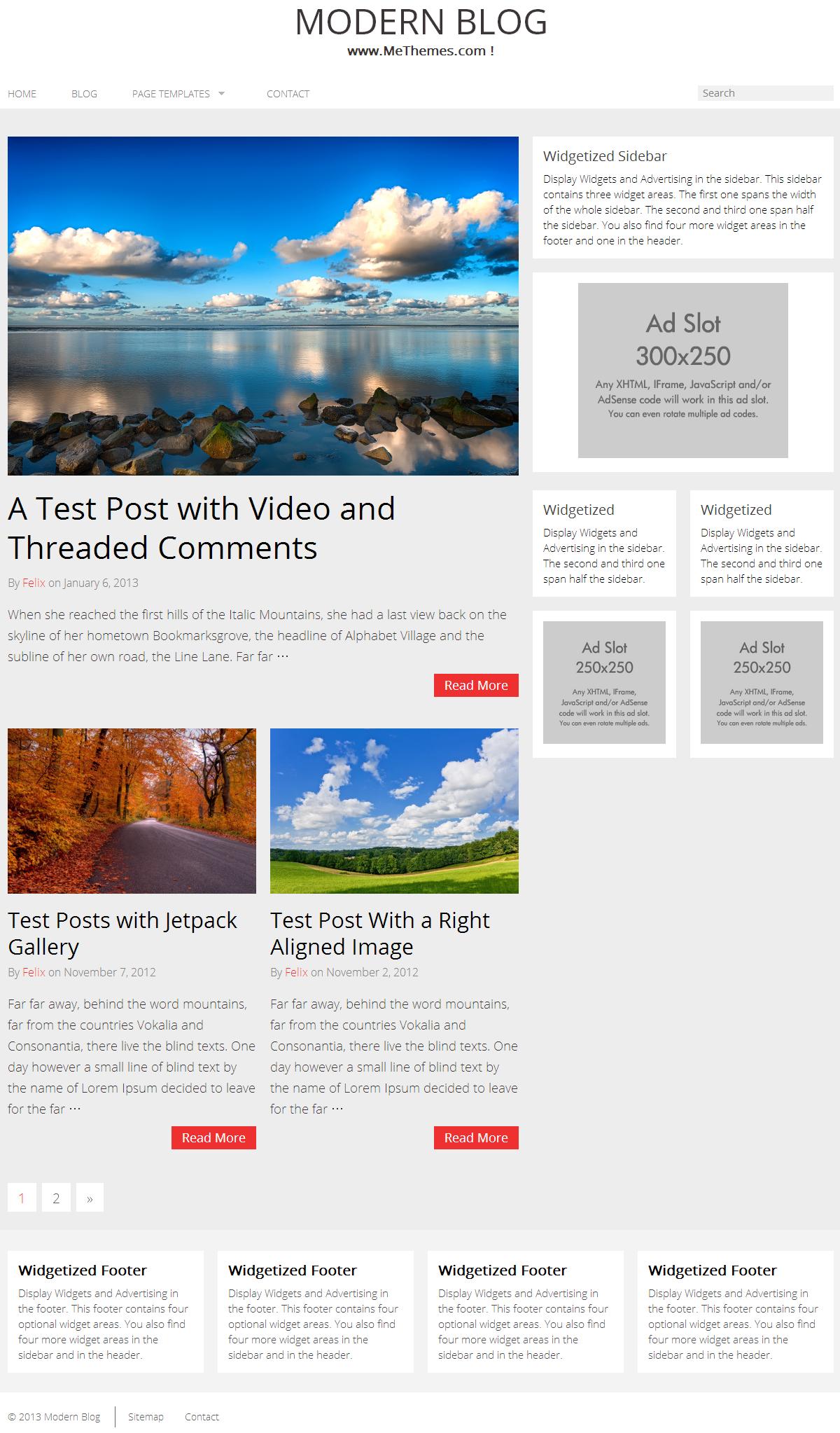Open the green meadow thumbnail

click(x=394, y=811)
